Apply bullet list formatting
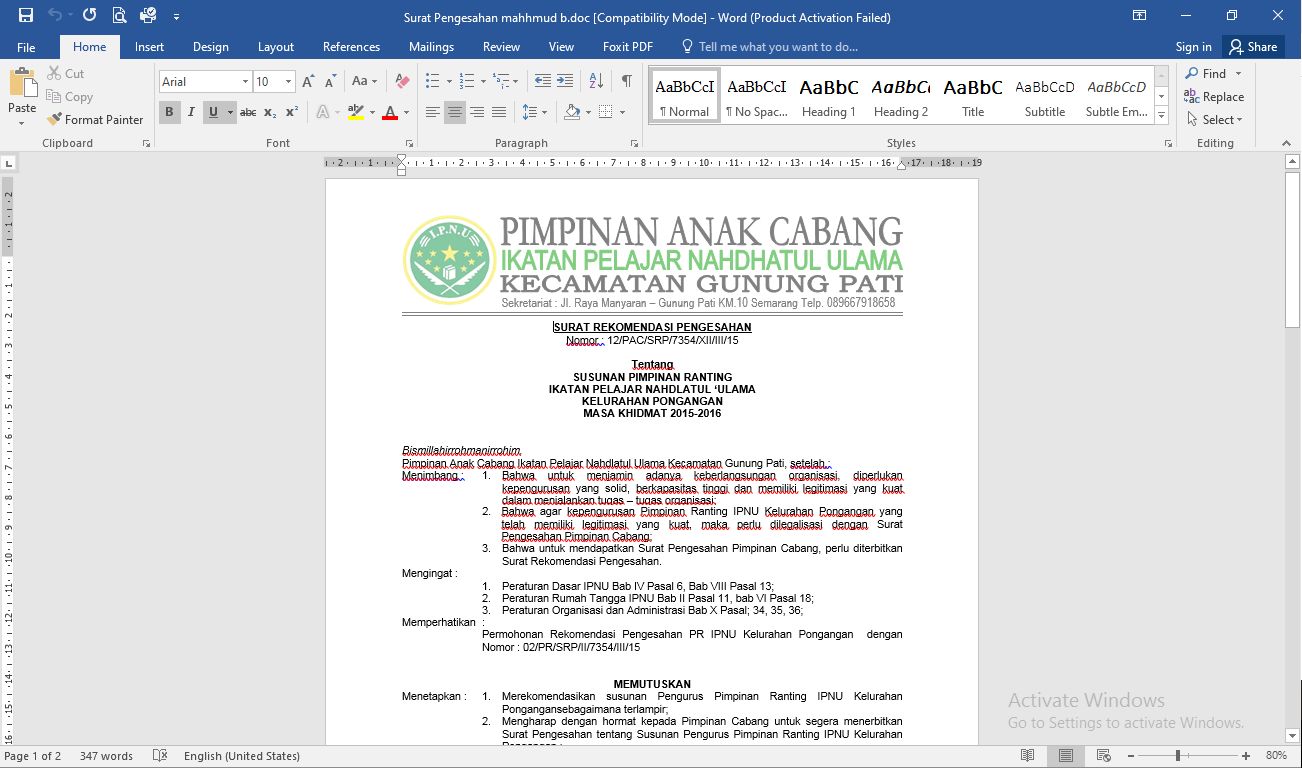1302x768 pixels. coord(432,81)
